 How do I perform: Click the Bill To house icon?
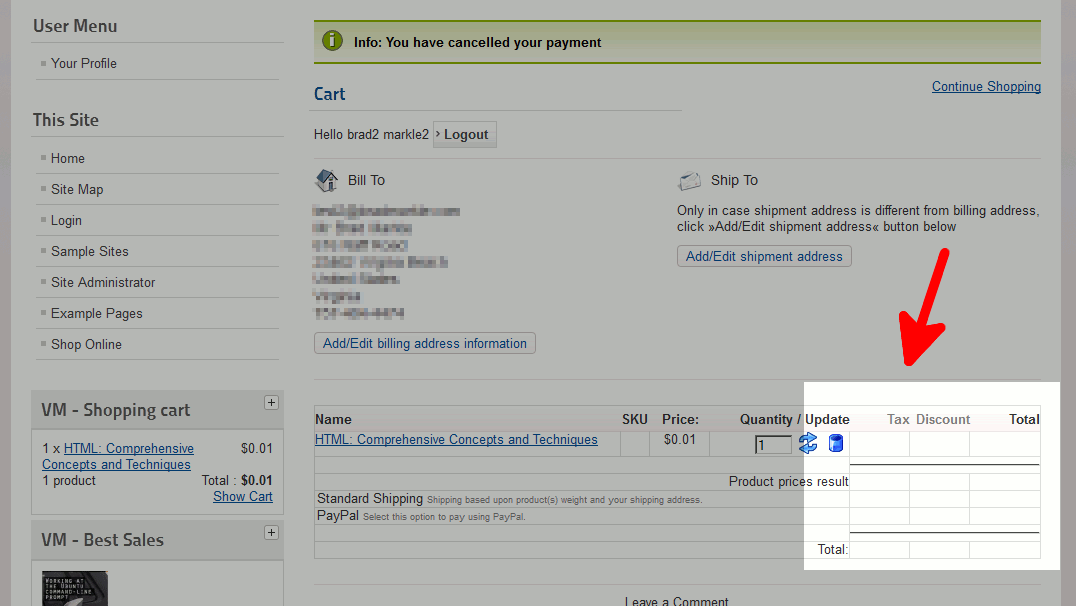pyautogui.click(x=327, y=181)
